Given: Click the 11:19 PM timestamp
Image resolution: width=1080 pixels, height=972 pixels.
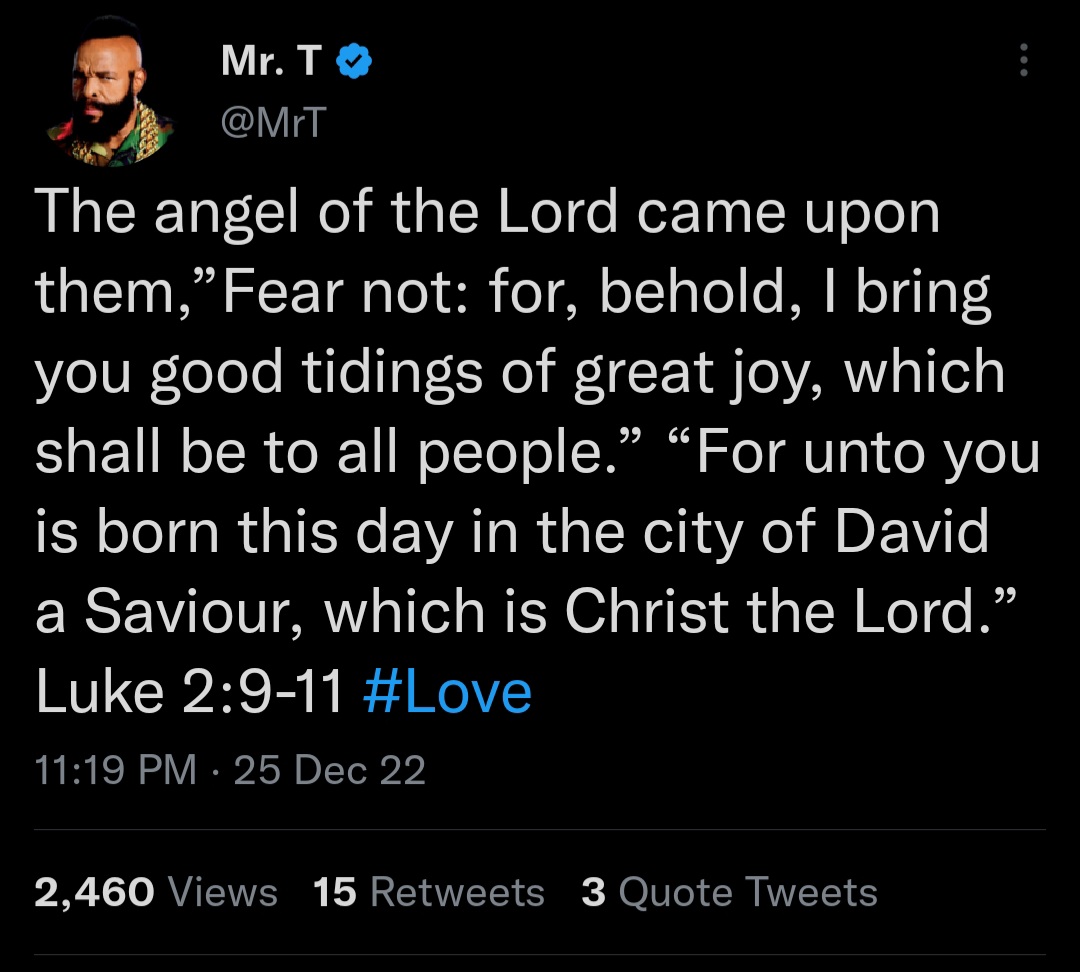Looking at the screenshot, I should pos(116,769).
